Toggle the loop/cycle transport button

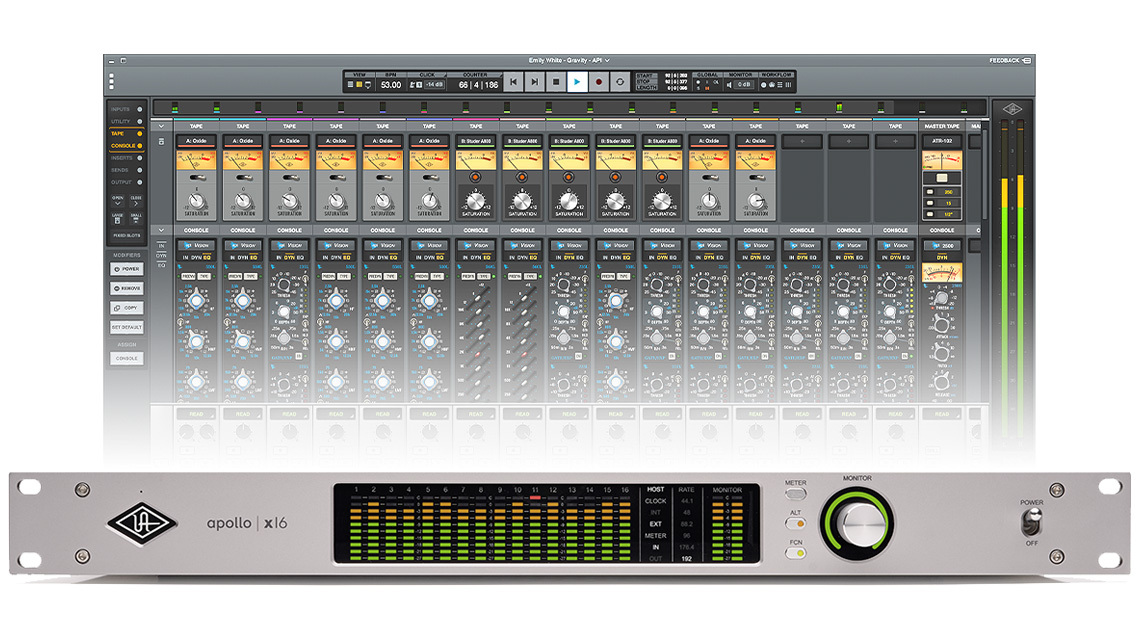[620, 82]
